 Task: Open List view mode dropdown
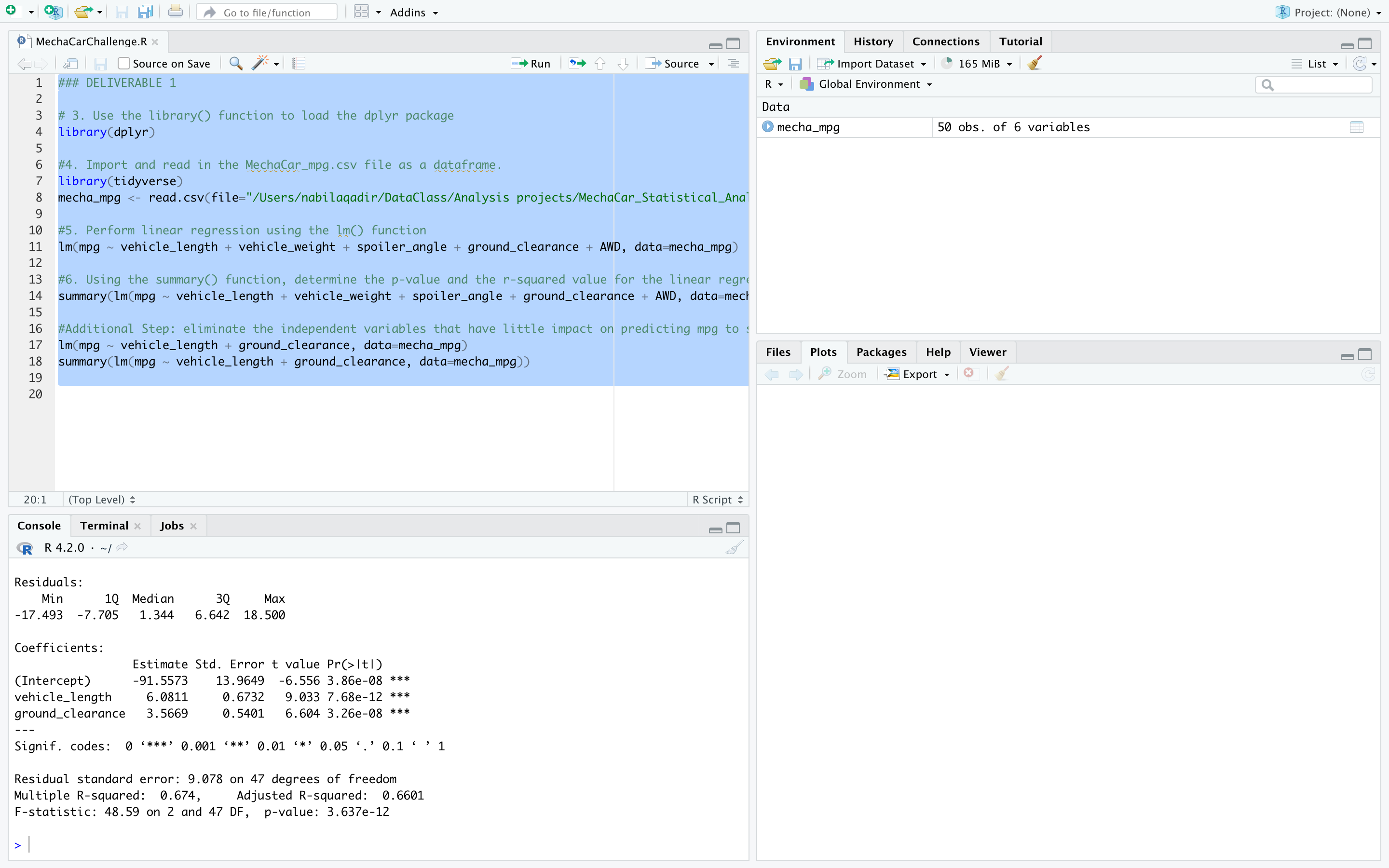click(1315, 64)
